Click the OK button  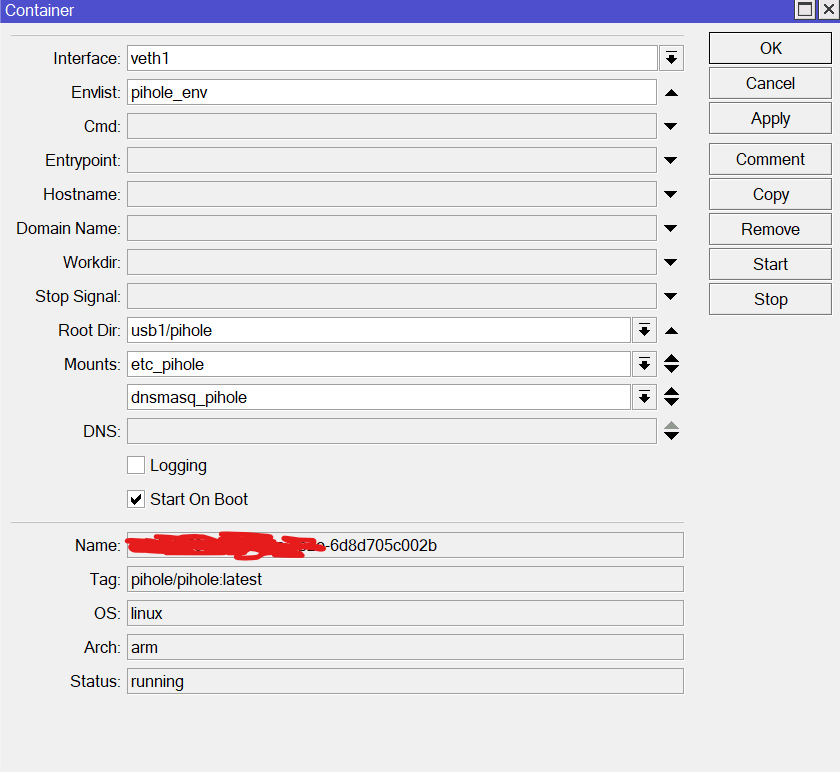coord(770,48)
